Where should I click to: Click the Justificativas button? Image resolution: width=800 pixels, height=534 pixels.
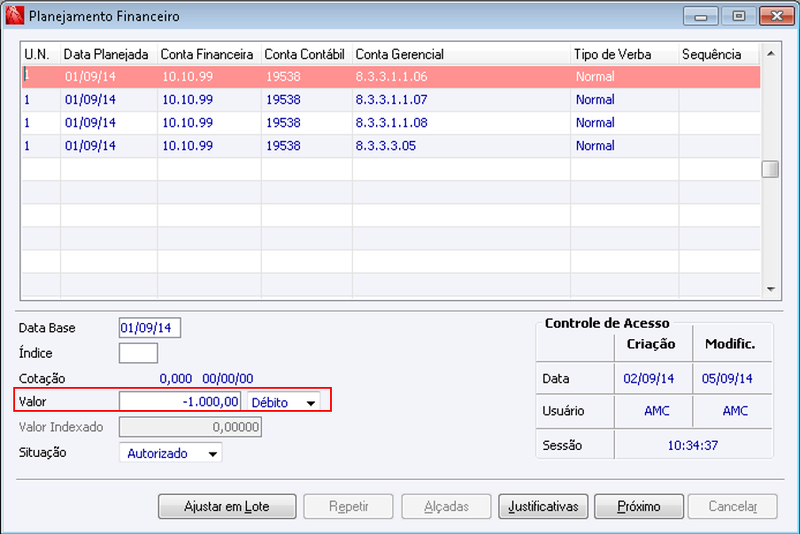(x=543, y=506)
